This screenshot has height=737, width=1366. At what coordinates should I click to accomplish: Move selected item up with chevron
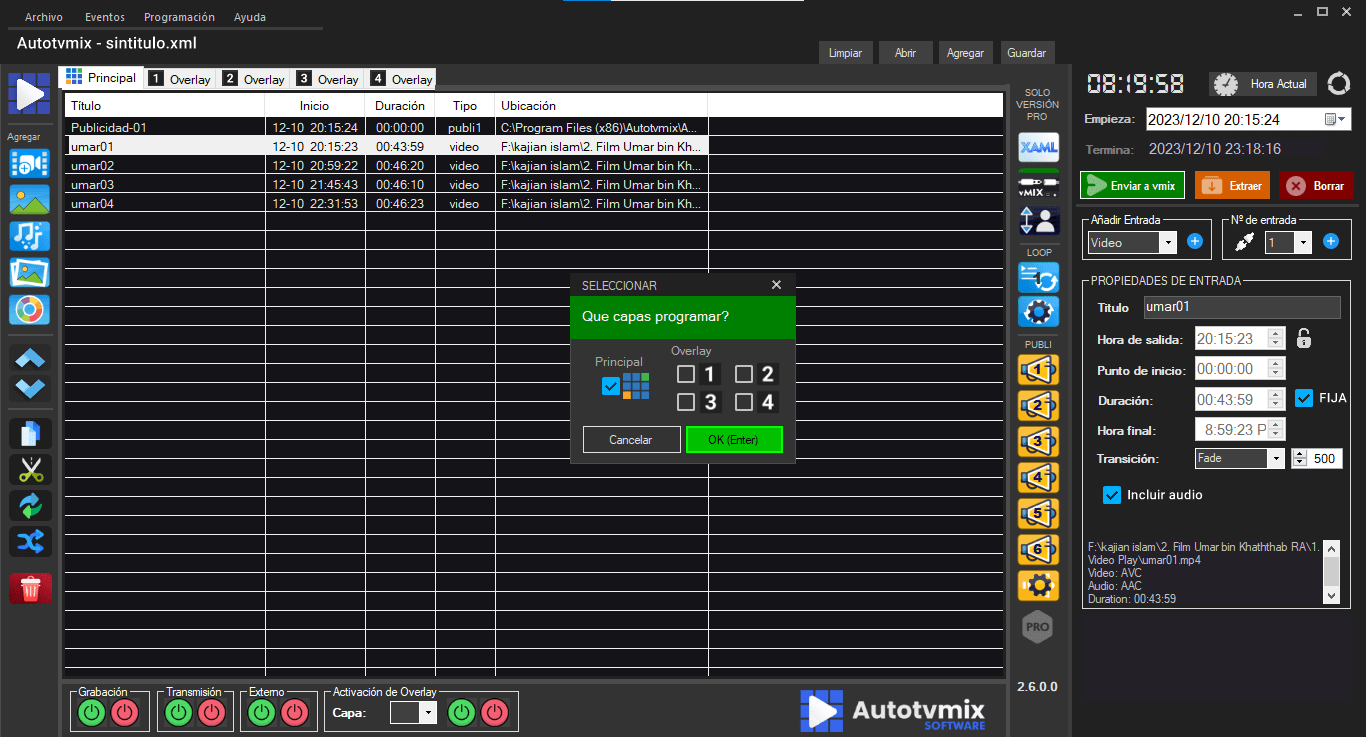click(31, 358)
